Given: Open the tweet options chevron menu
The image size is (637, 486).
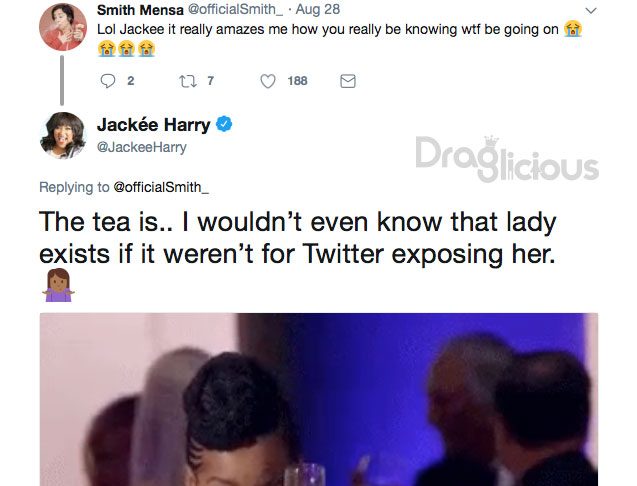Looking at the screenshot, I should (592, 10).
